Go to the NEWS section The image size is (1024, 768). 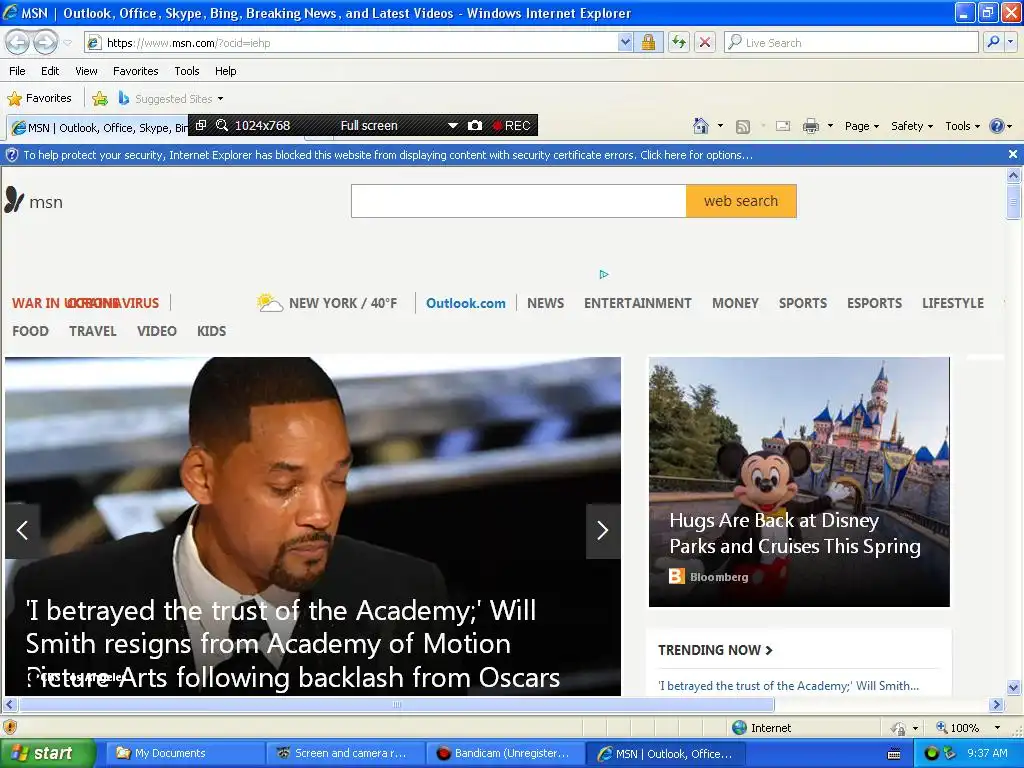click(x=545, y=303)
